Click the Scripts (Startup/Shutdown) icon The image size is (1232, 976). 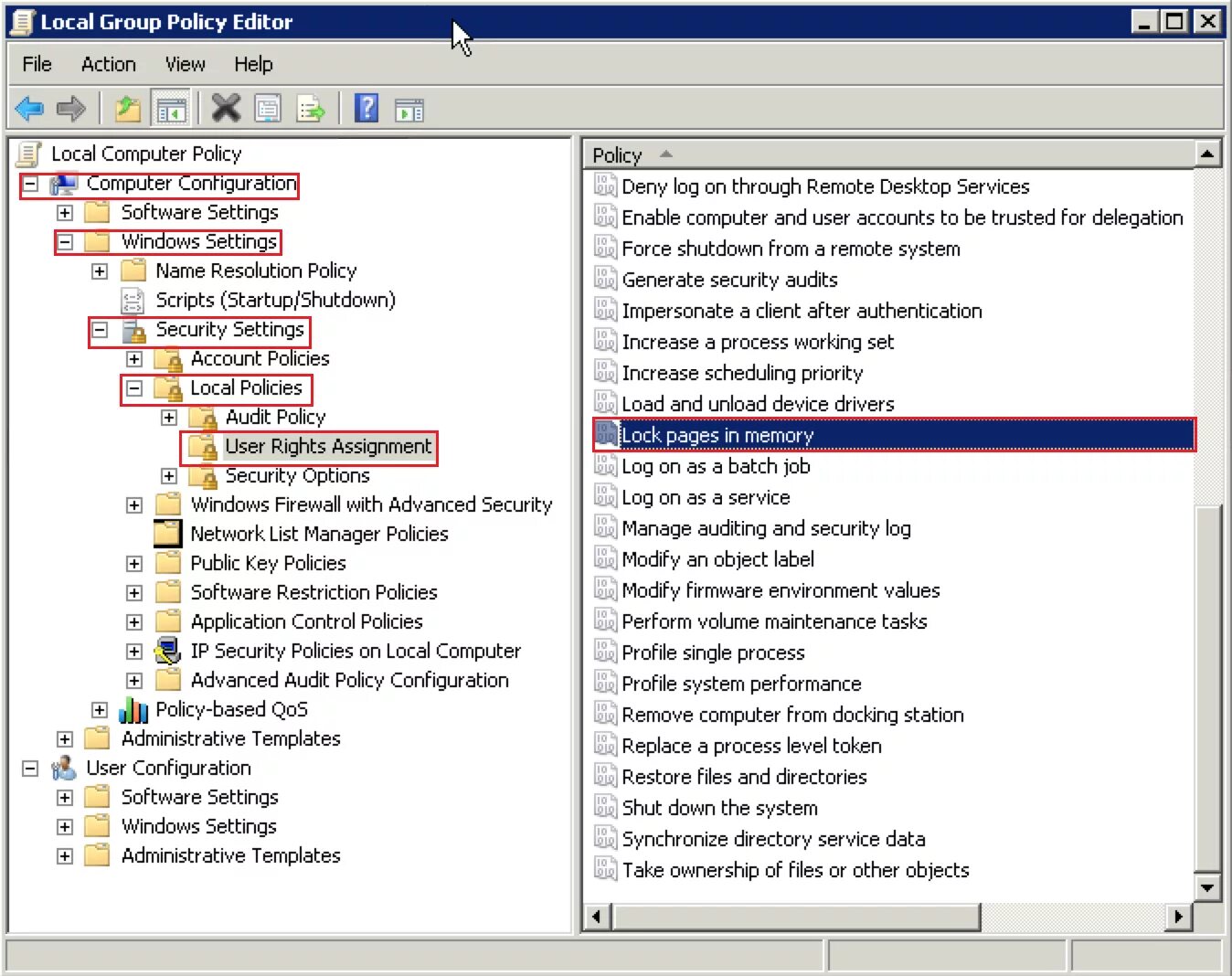(x=133, y=301)
